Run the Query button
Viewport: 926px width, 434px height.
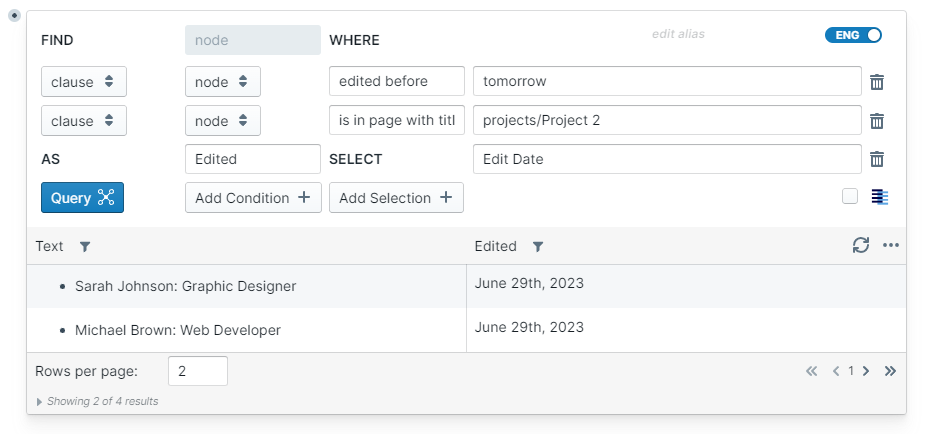tap(82, 198)
